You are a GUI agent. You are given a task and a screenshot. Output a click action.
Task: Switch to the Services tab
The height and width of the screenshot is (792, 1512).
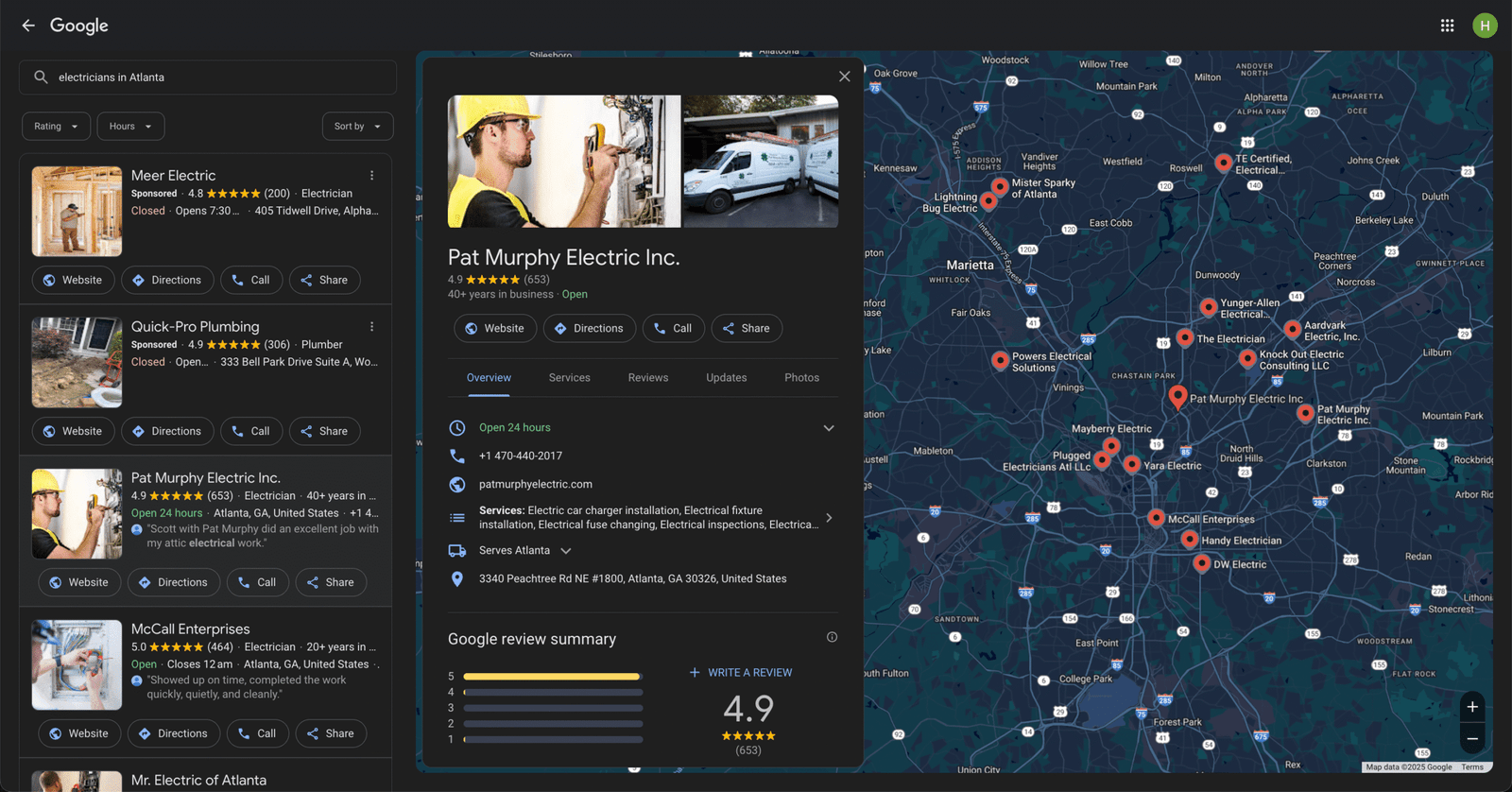coord(570,378)
